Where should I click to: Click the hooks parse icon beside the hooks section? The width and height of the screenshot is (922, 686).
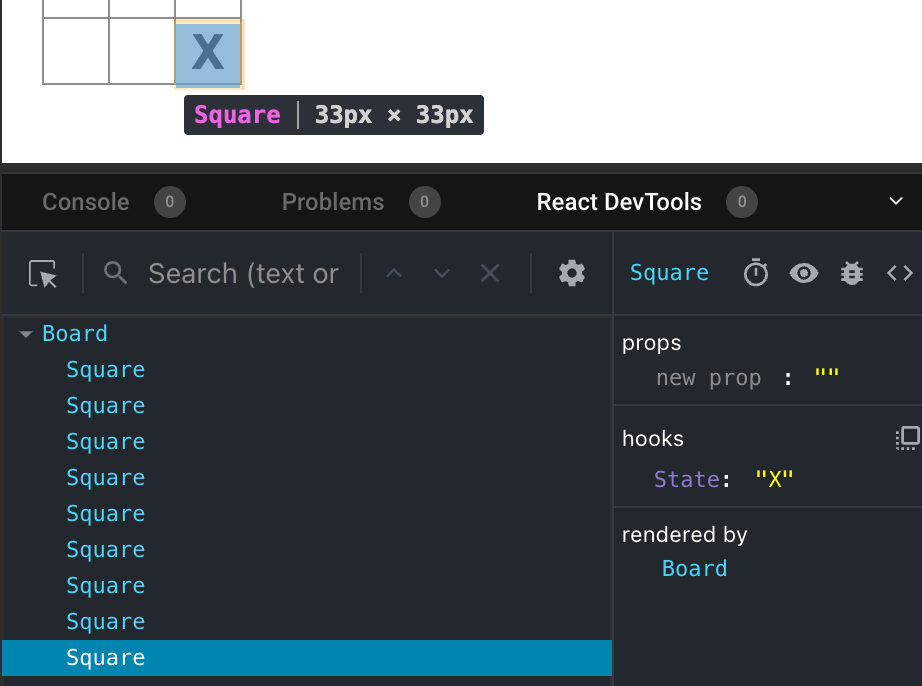(906, 437)
